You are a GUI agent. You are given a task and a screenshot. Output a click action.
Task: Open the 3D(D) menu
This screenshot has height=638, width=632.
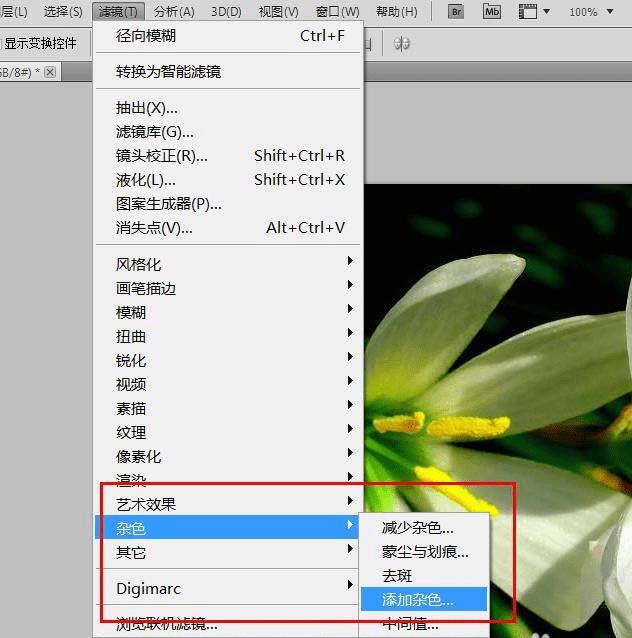click(x=226, y=12)
